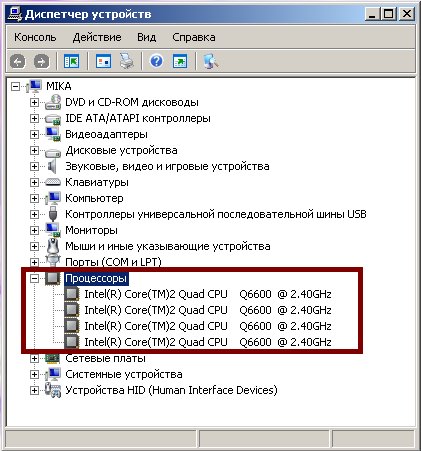421x451 pixels.
Task: Toggle the console tree pane icon
Action: [x=71, y=61]
